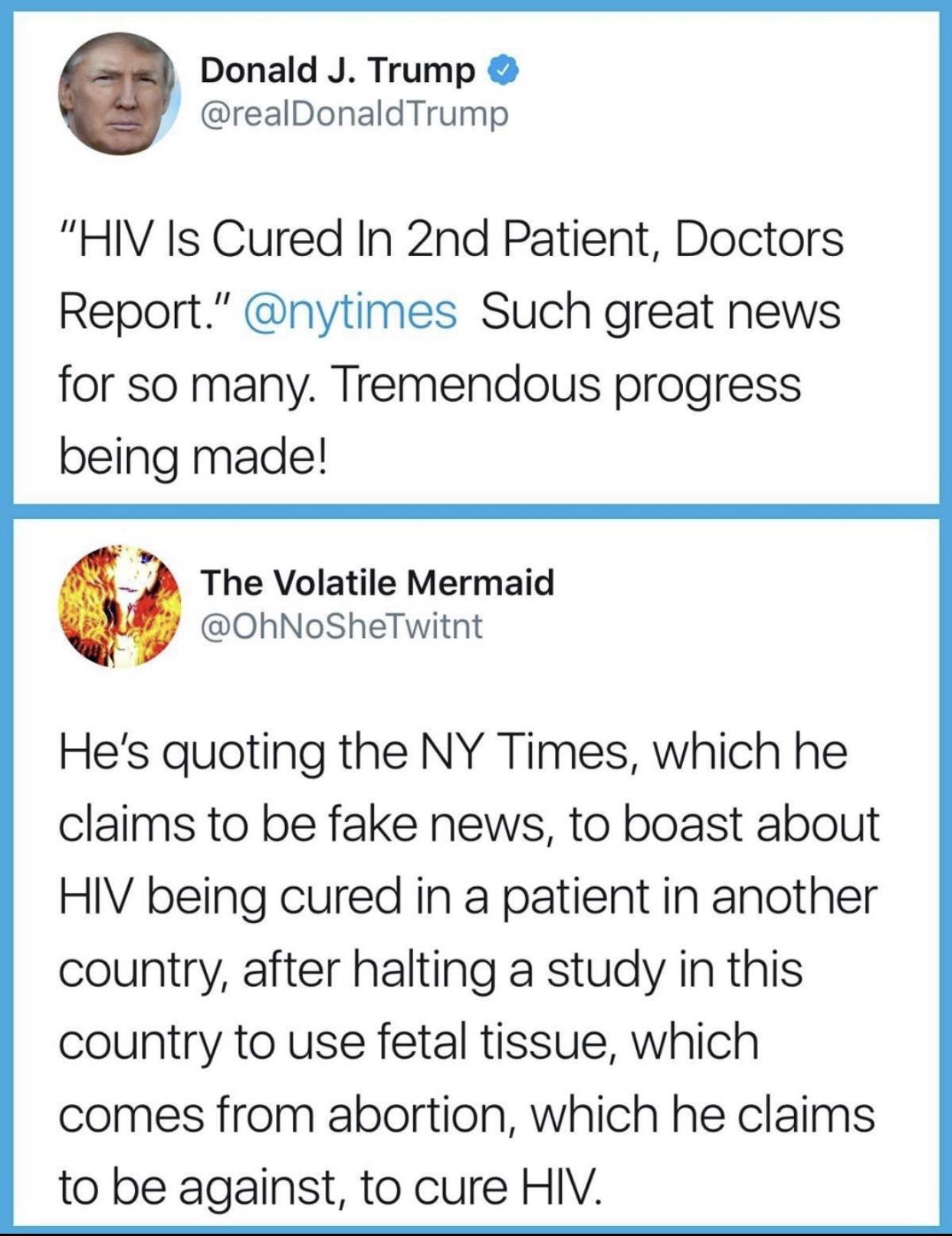This screenshot has width=952, height=1236.
Task: Click the @realDonaldTrump handle
Action: (353, 114)
